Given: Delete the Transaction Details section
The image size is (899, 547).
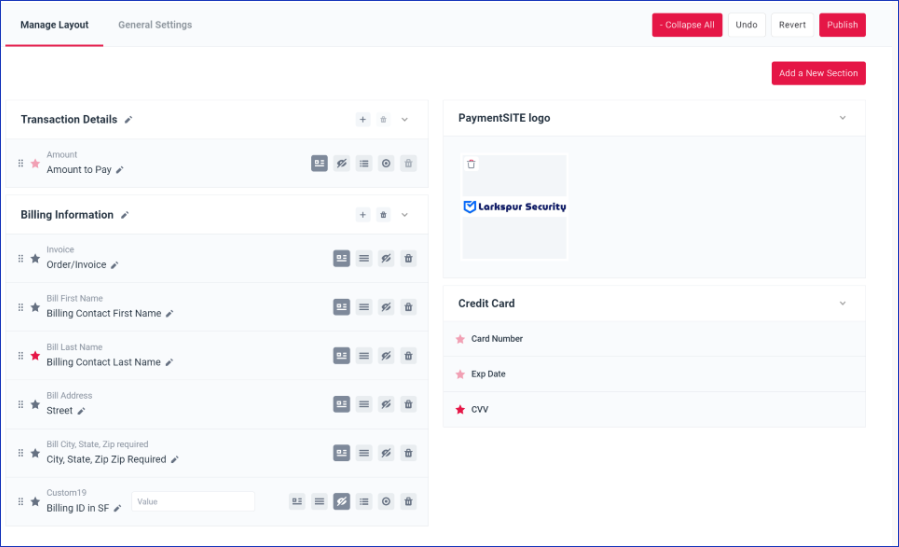Looking at the screenshot, I should (x=384, y=120).
